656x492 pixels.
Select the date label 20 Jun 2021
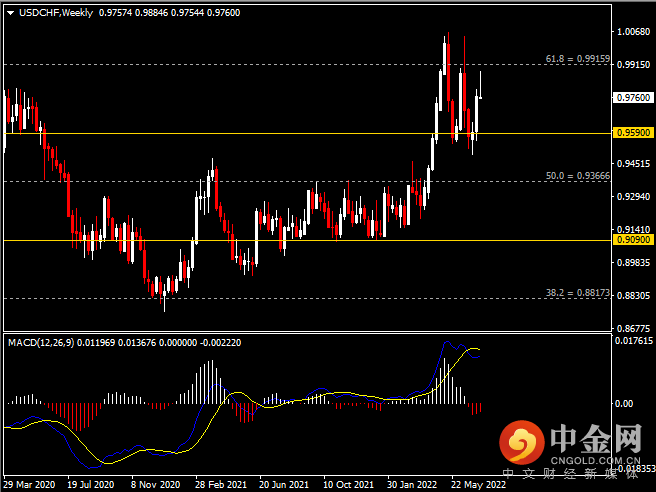tap(284, 484)
